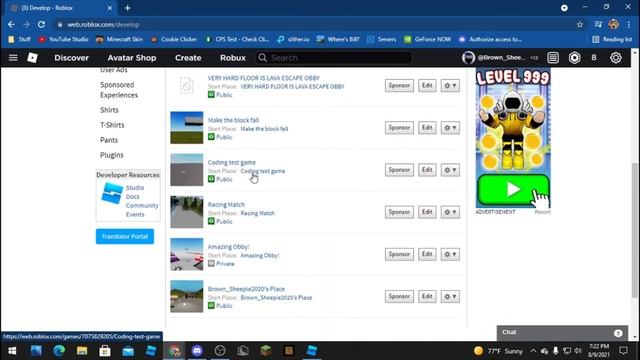Open Mail app from the taskbar
The height and width of the screenshot is (360, 640).
click(128, 351)
